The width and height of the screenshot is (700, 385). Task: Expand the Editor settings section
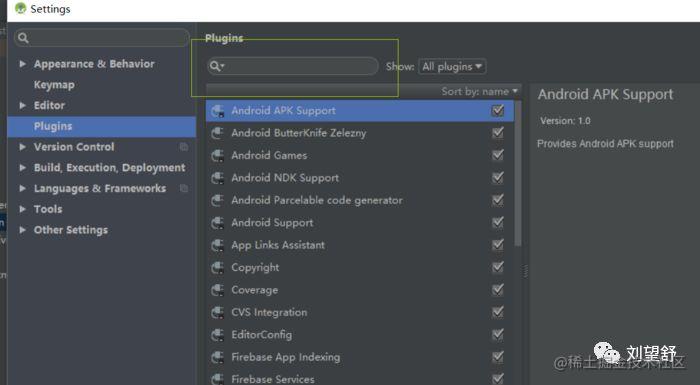22,105
